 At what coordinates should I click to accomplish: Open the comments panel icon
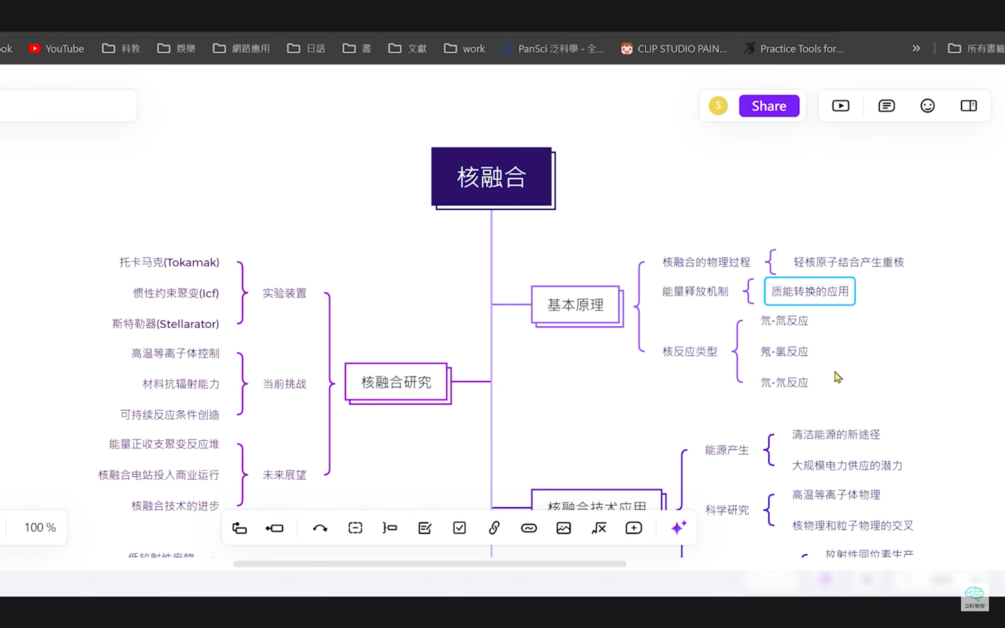pyautogui.click(x=886, y=106)
